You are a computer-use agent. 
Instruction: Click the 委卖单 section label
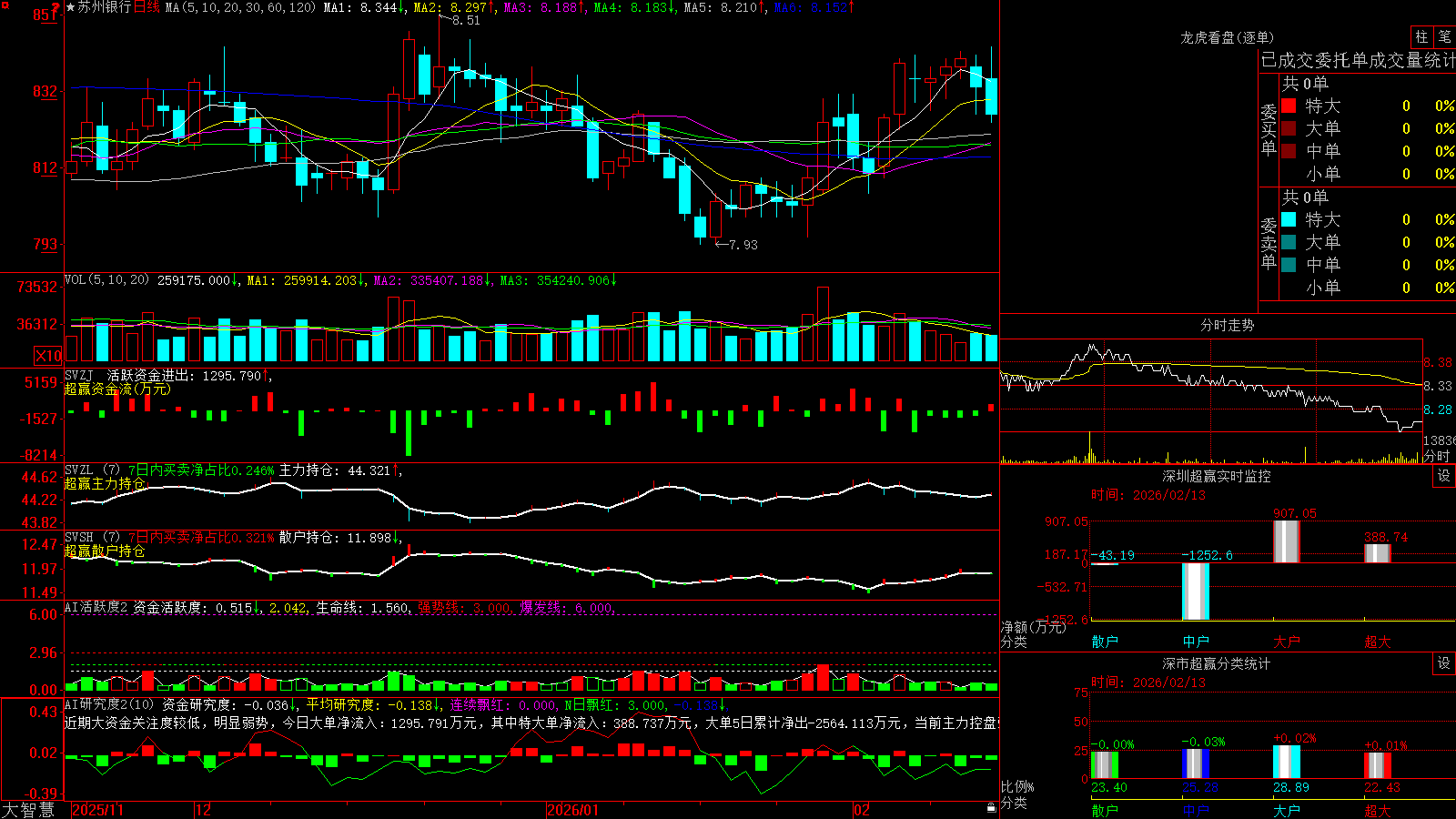click(x=1269, y=243)
